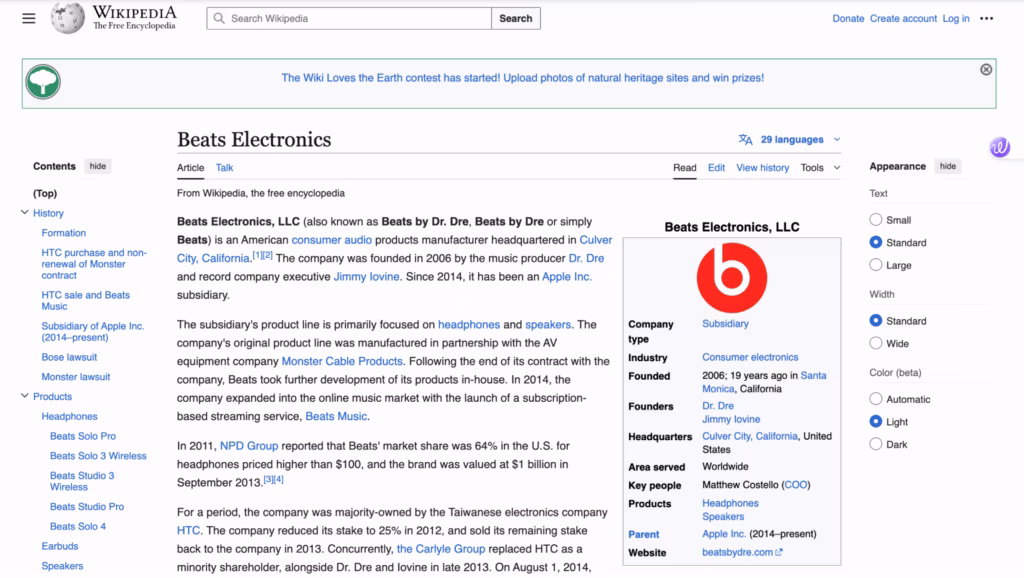Click the Wiki Loves Earth logo in banner
Viewport: 1024px width, 578px height.
point(42,79)
